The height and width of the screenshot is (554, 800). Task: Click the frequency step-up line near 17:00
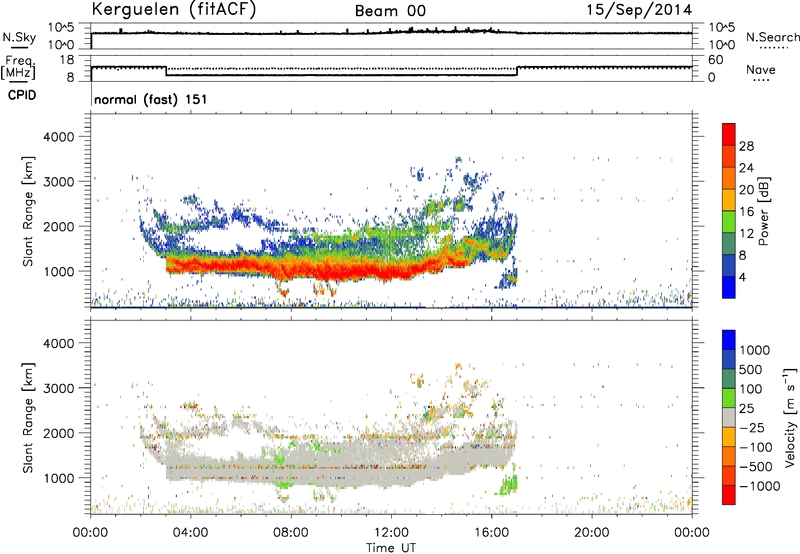[x=517, y=71]
